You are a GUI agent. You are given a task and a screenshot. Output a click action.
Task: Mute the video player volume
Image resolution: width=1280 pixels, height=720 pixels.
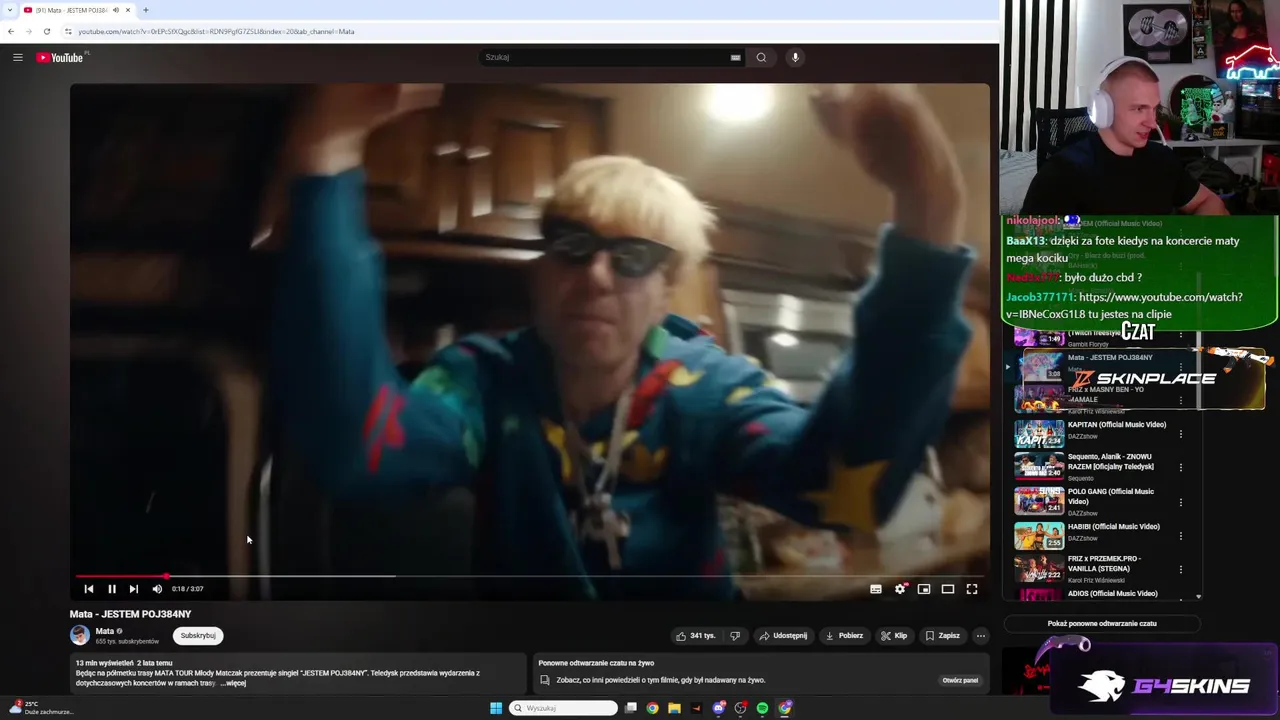coord(157,589)
